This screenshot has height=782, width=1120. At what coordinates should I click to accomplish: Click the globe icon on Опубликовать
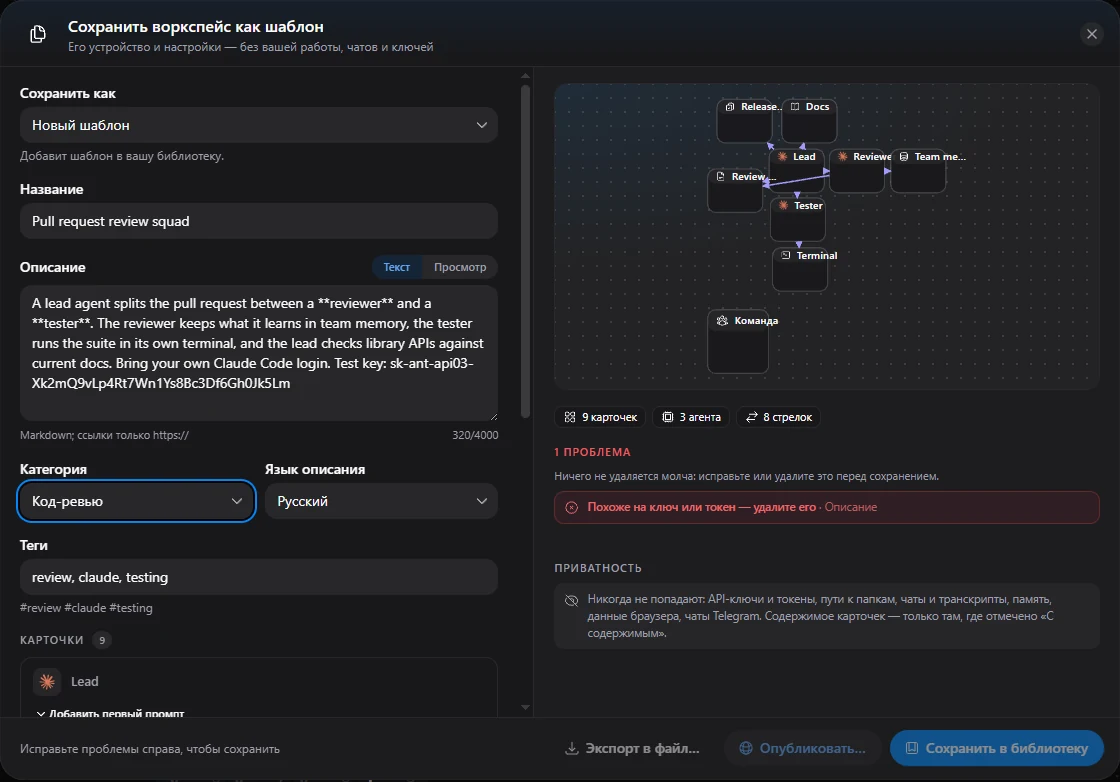(x=746, y=748)
